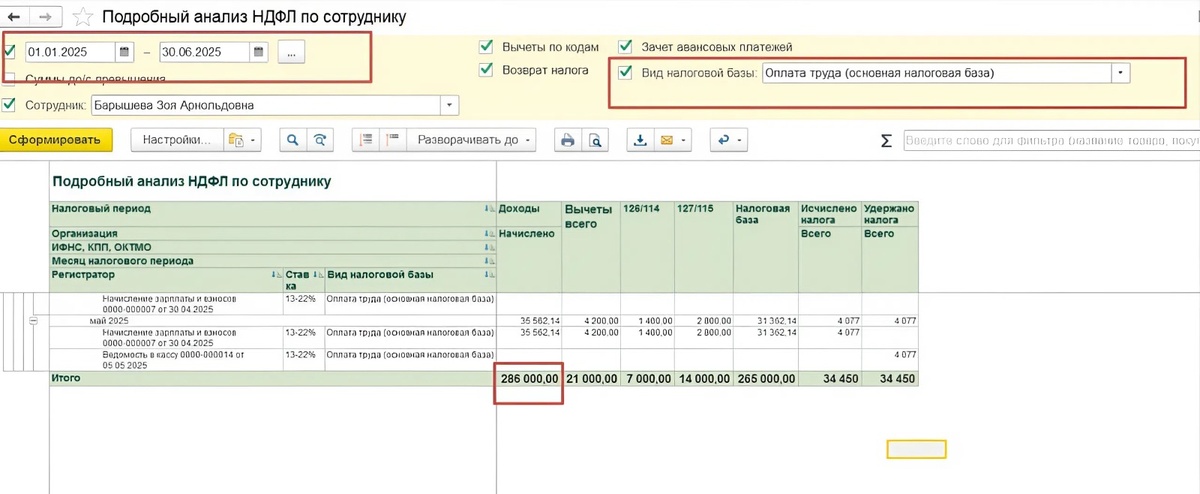Screen dimensions: 1200x494
Task: Open dropdown arrow next to report variants icon
Action: coord(253,140)
